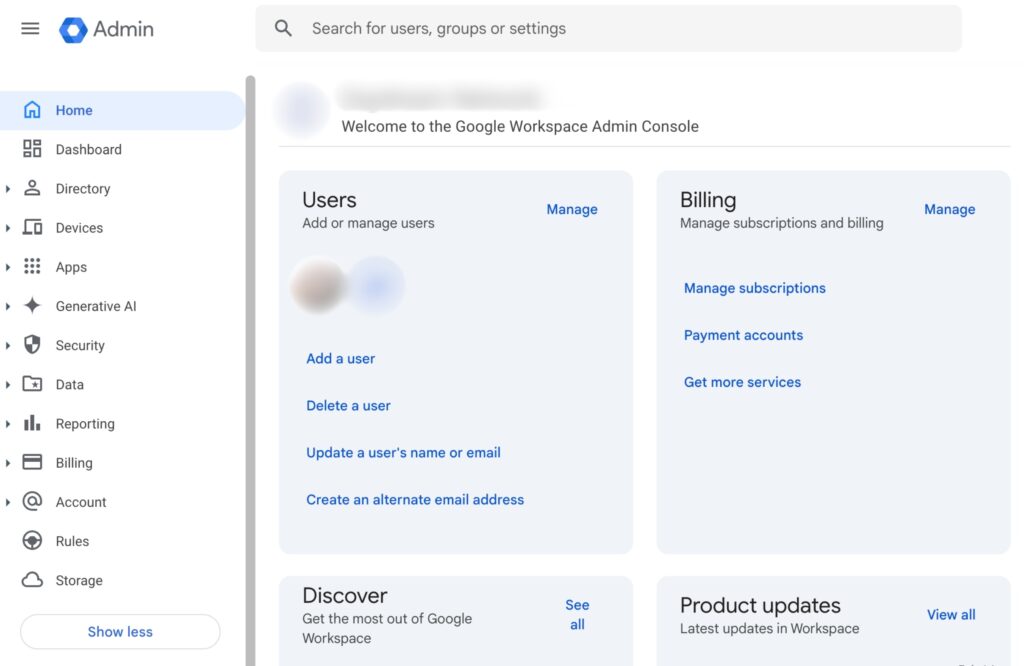
Task: Click the Security label in sidebar
Action: coord(80,345)
